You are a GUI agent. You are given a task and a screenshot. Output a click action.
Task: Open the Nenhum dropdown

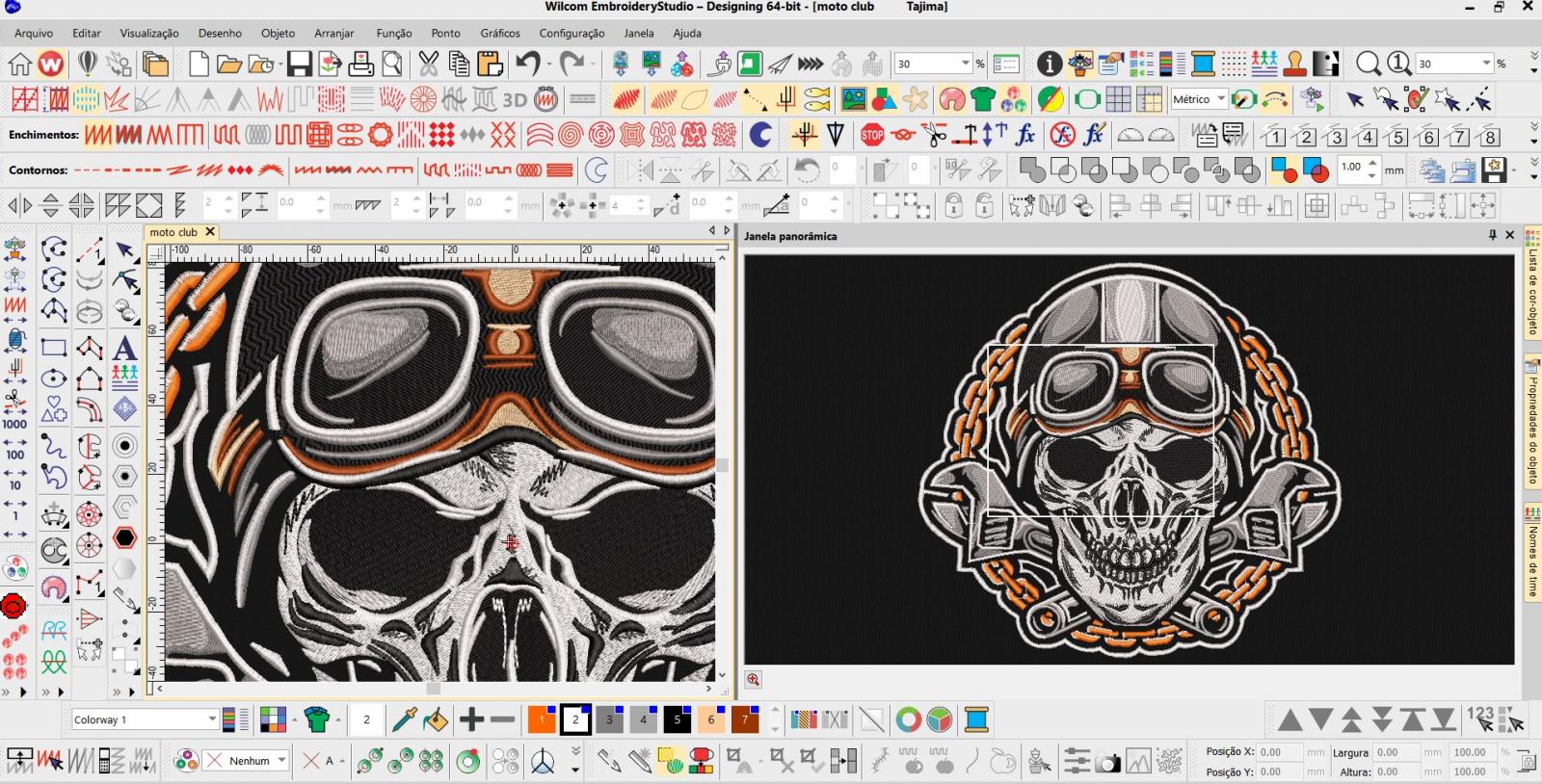click(281, 761)
